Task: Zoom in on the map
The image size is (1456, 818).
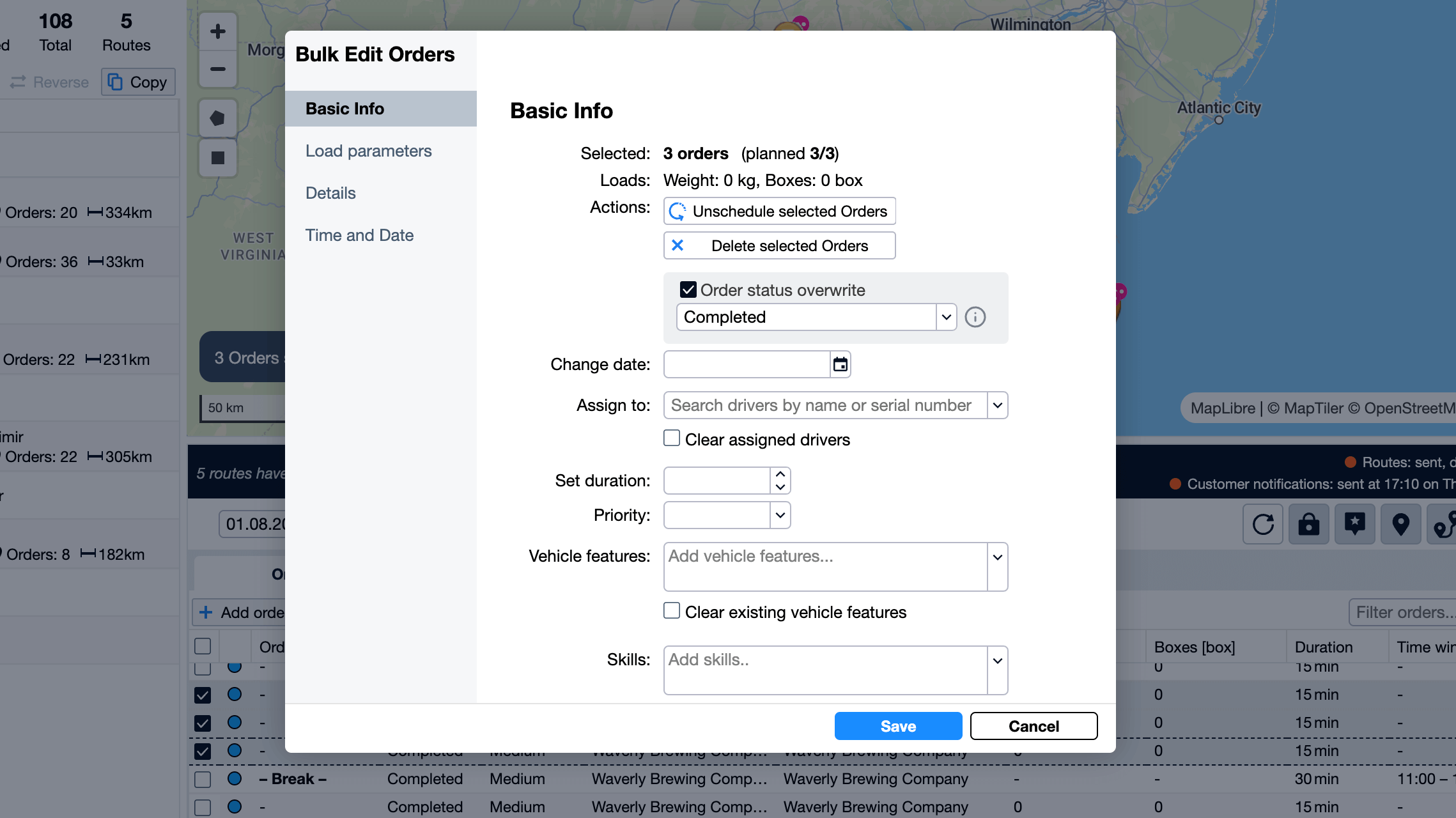Action: coord(217,31)
